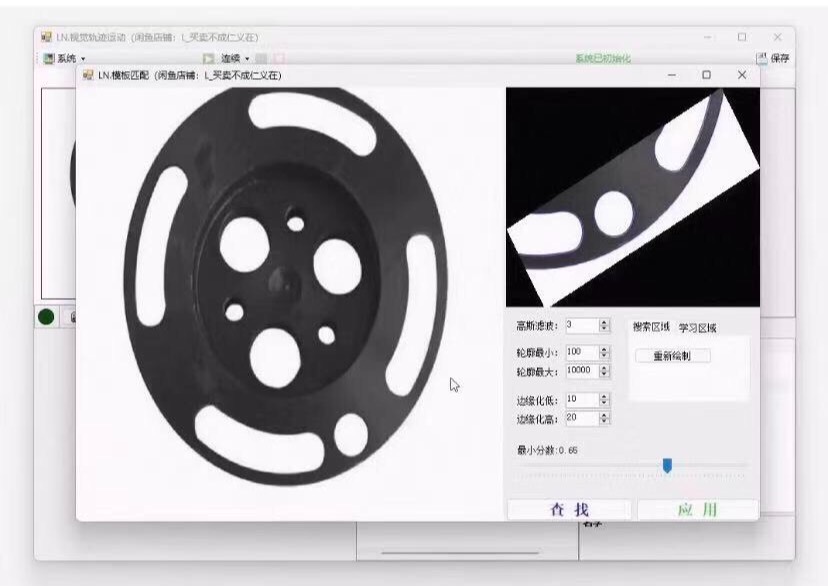Click the 连续 continuous run play icon
The width and height of the screenshot is (828, 586).
[209, 59]
